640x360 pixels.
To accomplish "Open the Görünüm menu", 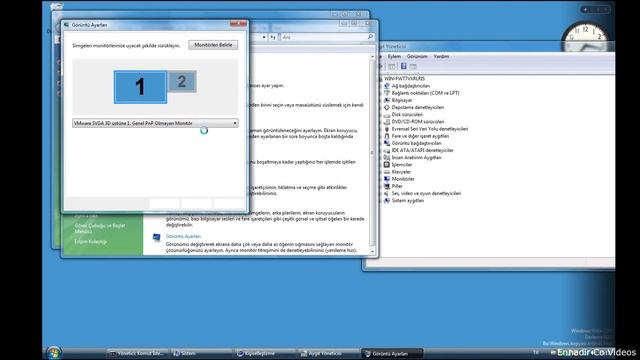I will point(417,56).
